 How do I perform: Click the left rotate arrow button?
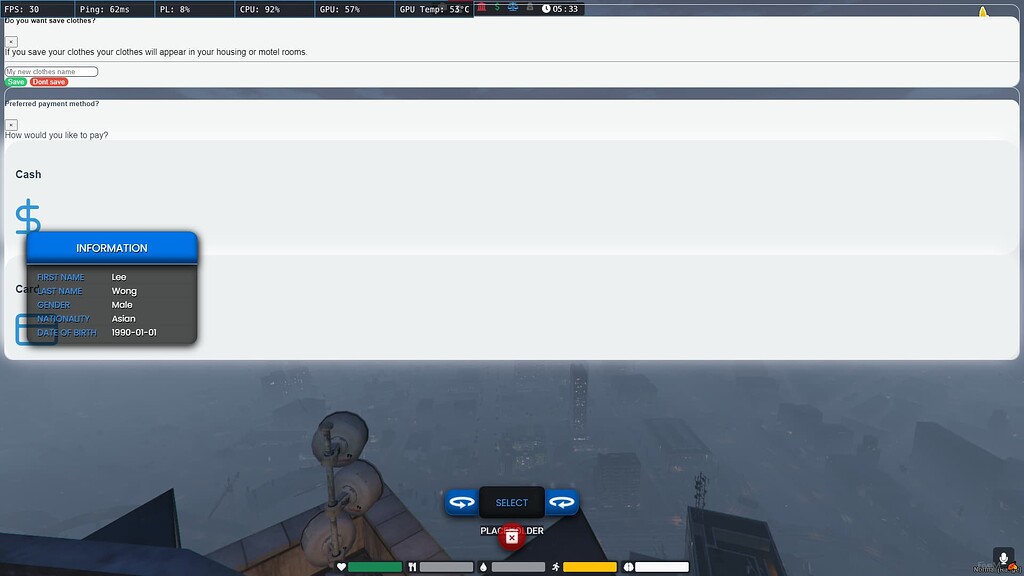(x=462, y=502)
